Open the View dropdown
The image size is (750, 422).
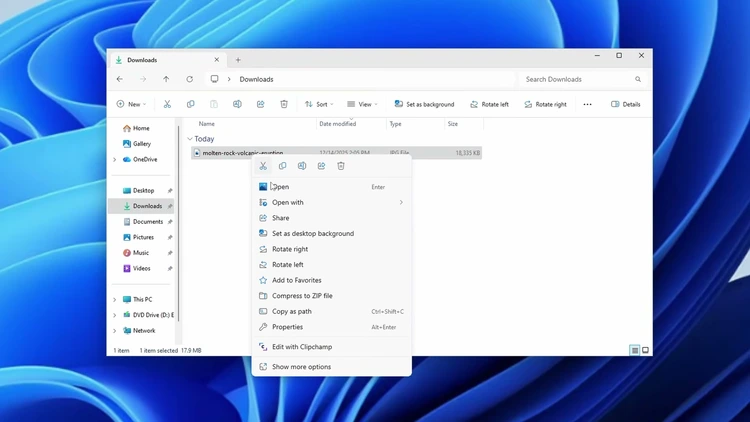(x=362, y=104)
